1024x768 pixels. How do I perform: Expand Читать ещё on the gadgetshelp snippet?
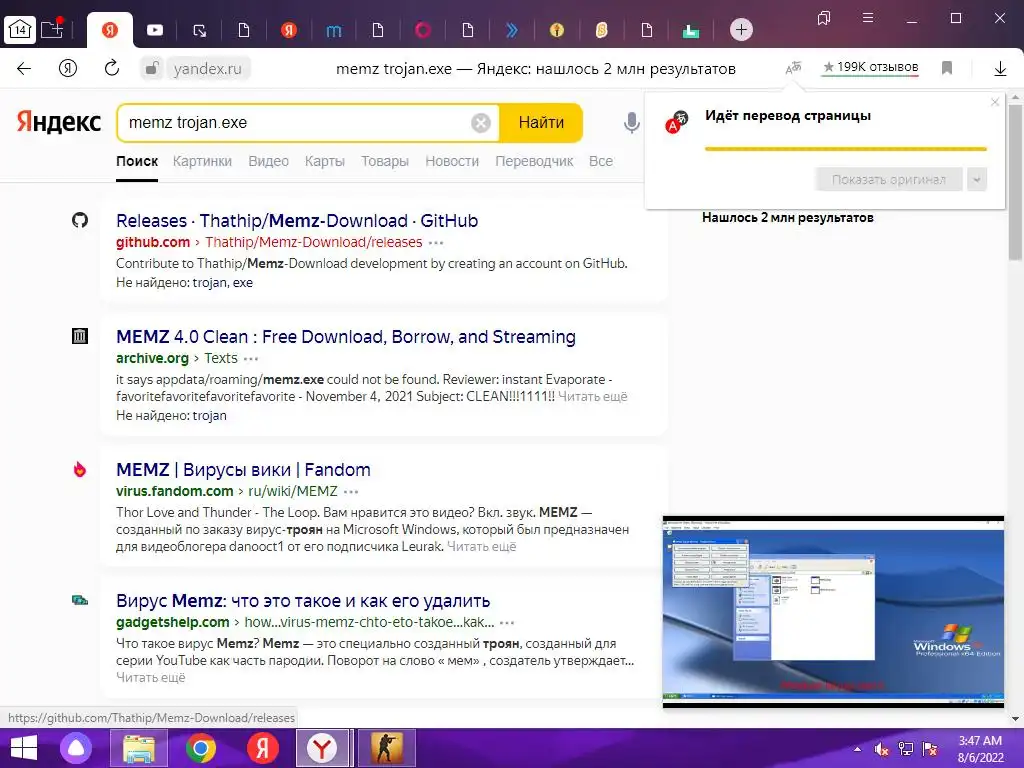151,678
